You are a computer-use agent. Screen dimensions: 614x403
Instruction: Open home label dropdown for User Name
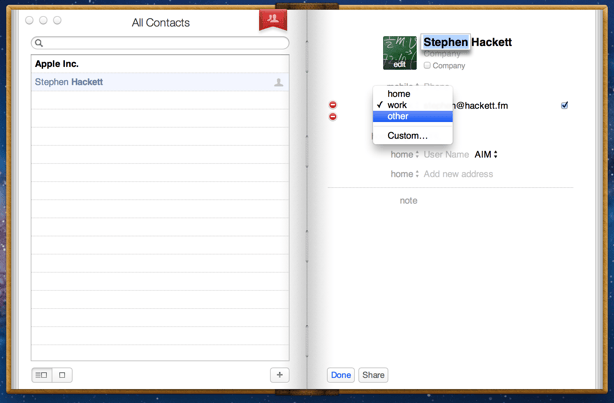click(405, 155)
